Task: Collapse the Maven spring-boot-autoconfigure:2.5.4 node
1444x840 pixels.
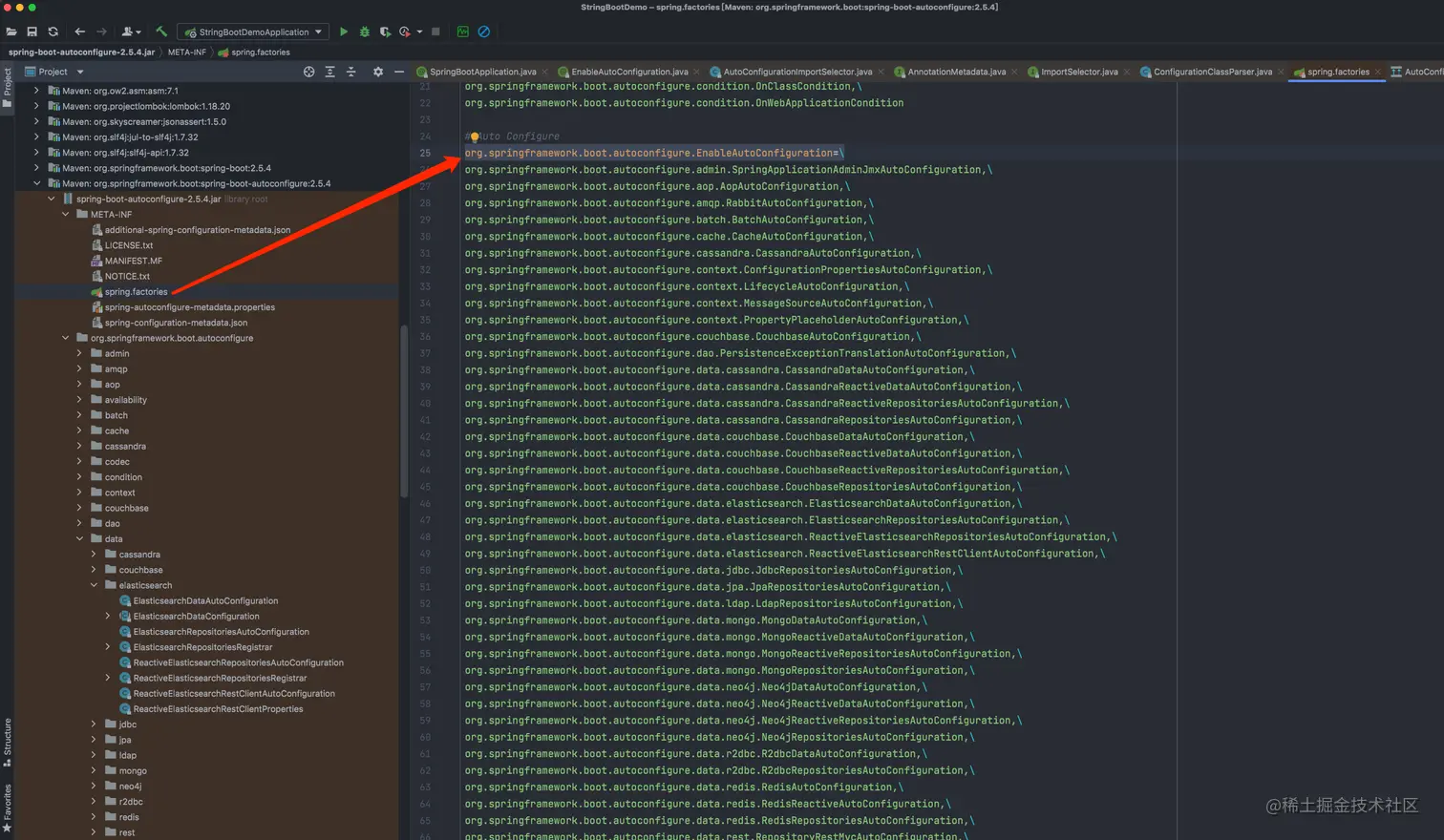Action: [x=36, y=183]
